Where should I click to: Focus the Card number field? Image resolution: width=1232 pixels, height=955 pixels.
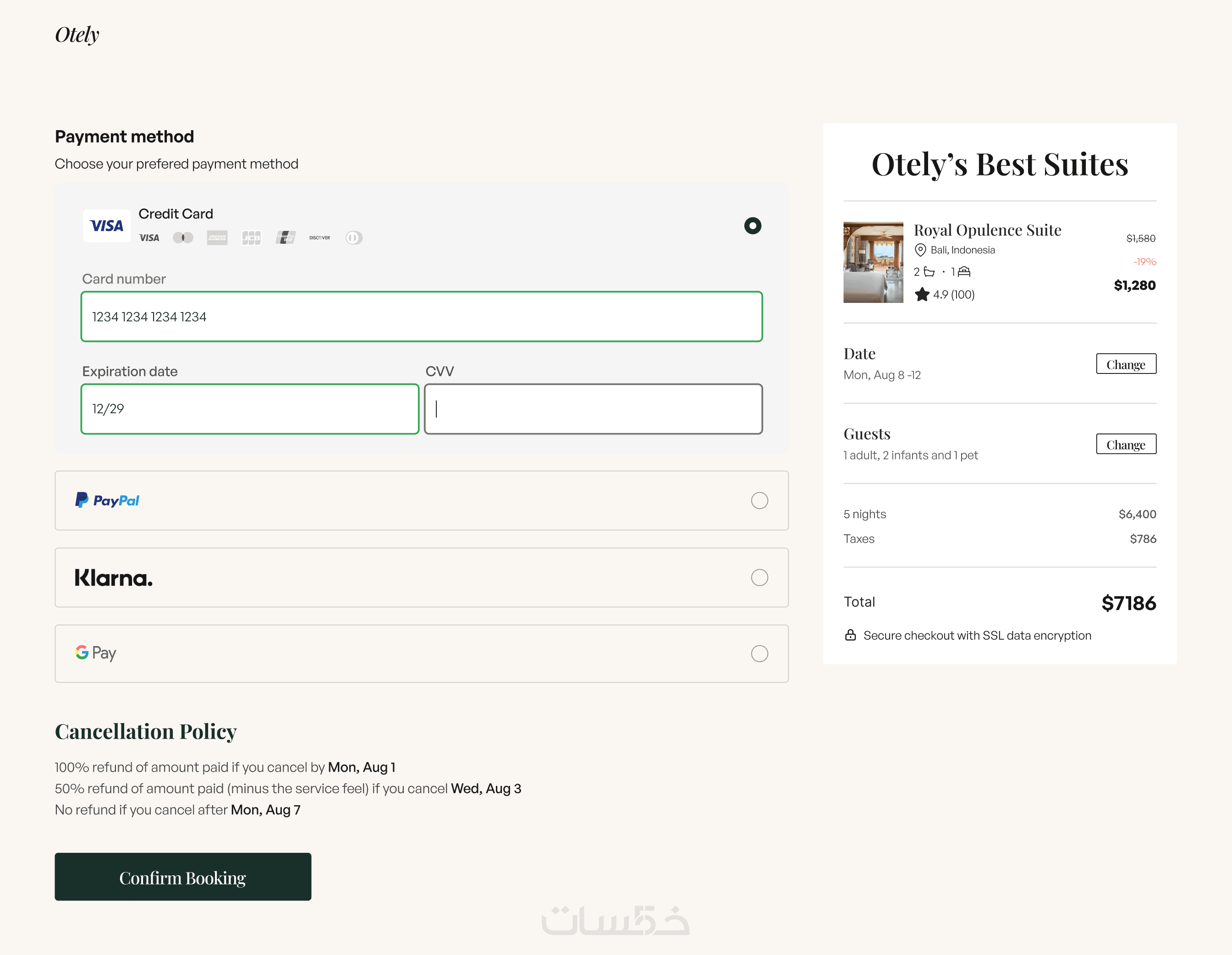pos(422,317)
